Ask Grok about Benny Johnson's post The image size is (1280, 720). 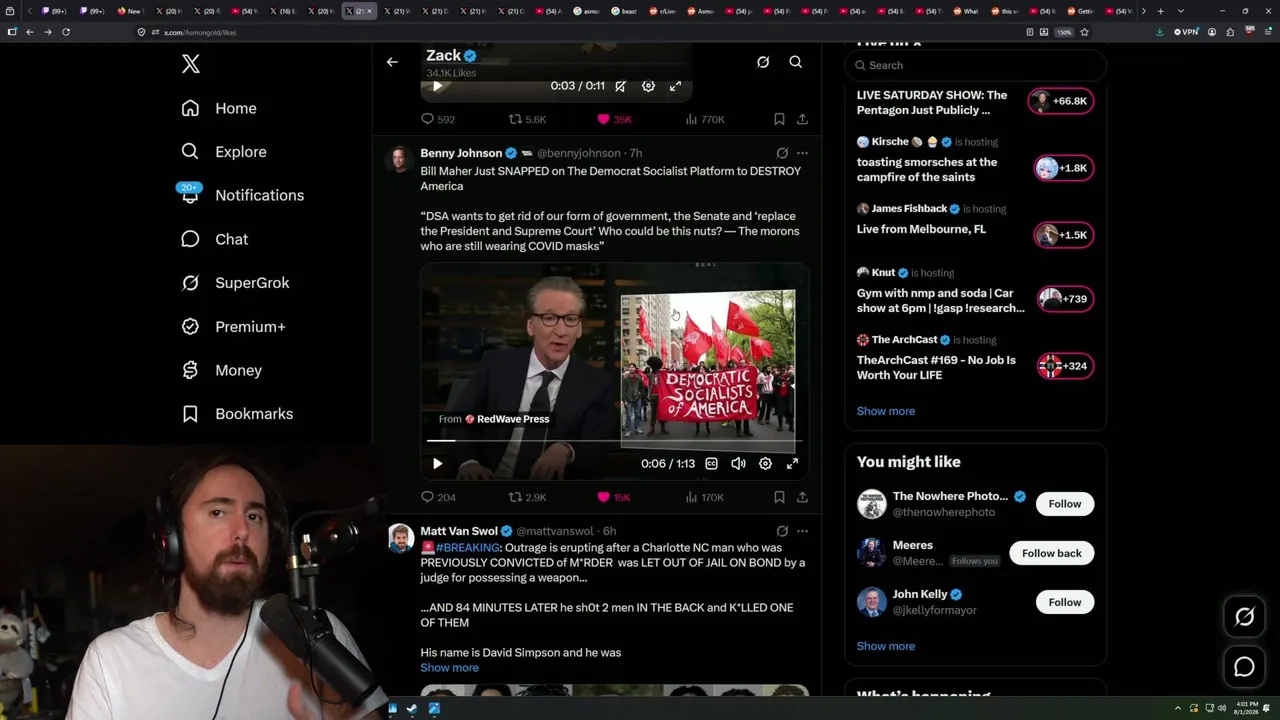tap(782, 153)
